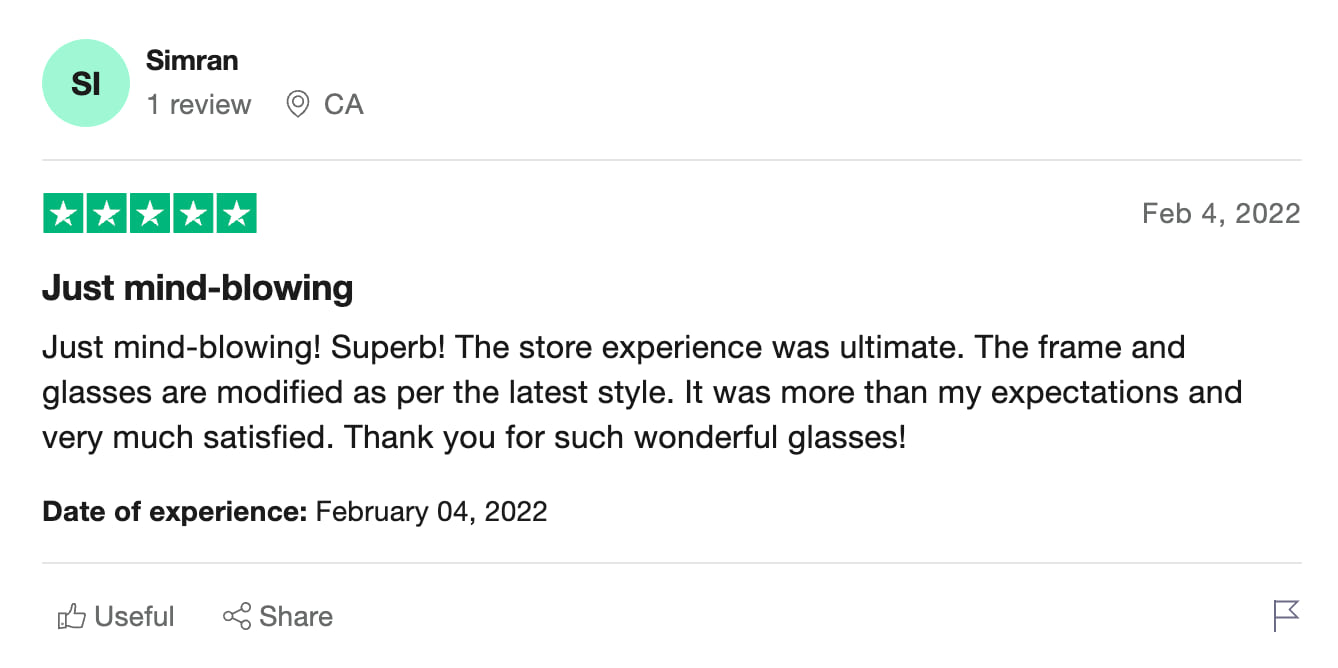View the reviewer's "1 review" count
This screenshot has width=1338, height=668.
pyautogui.click(x=199, y=104)
